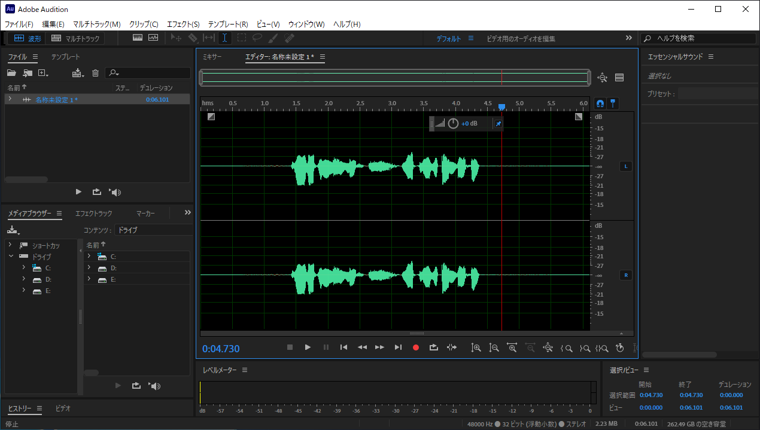
Task: Select the Move tool
Action: [x=176, y=38]
